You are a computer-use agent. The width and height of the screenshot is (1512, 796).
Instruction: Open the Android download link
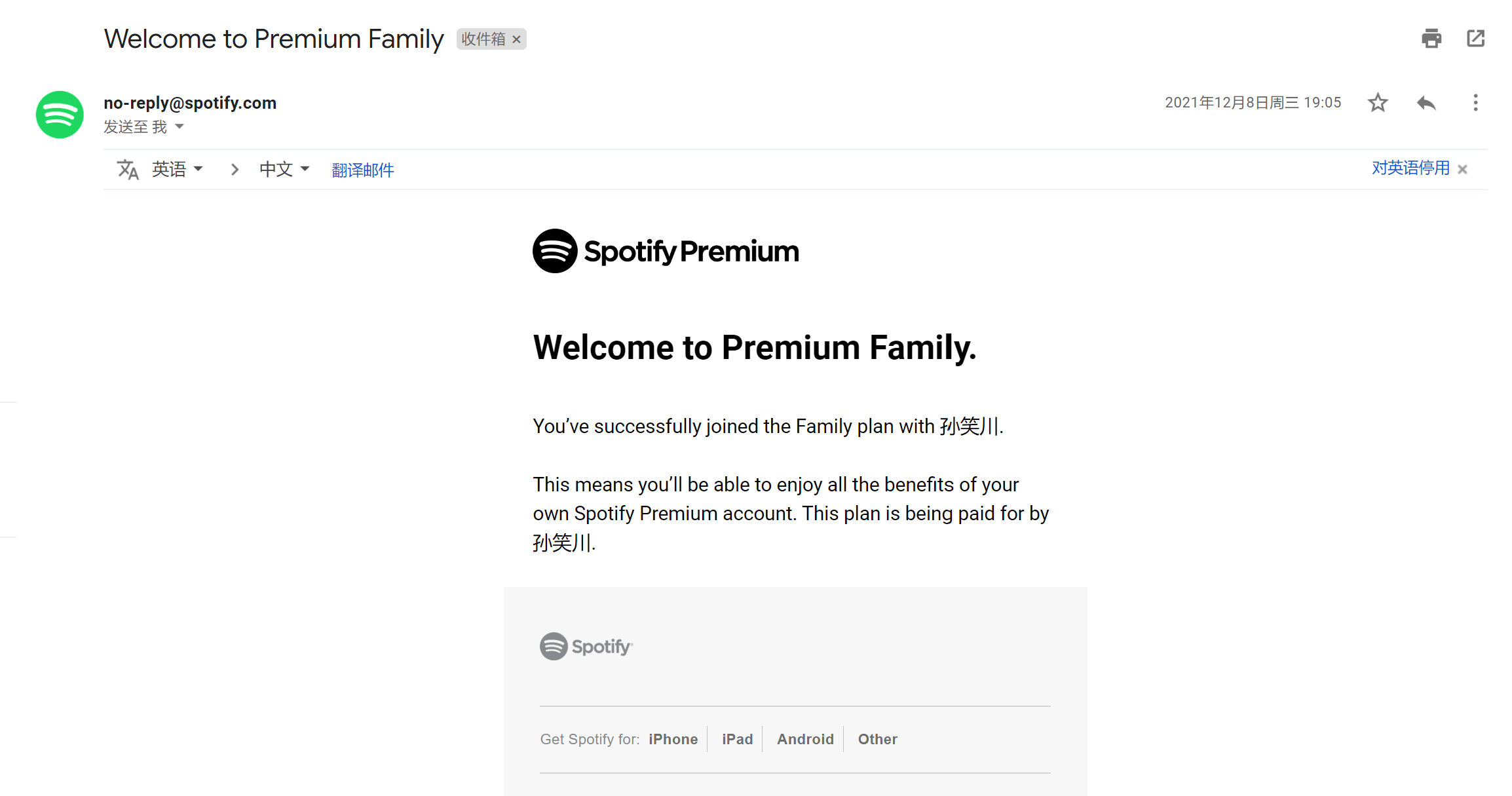[805, 739]
